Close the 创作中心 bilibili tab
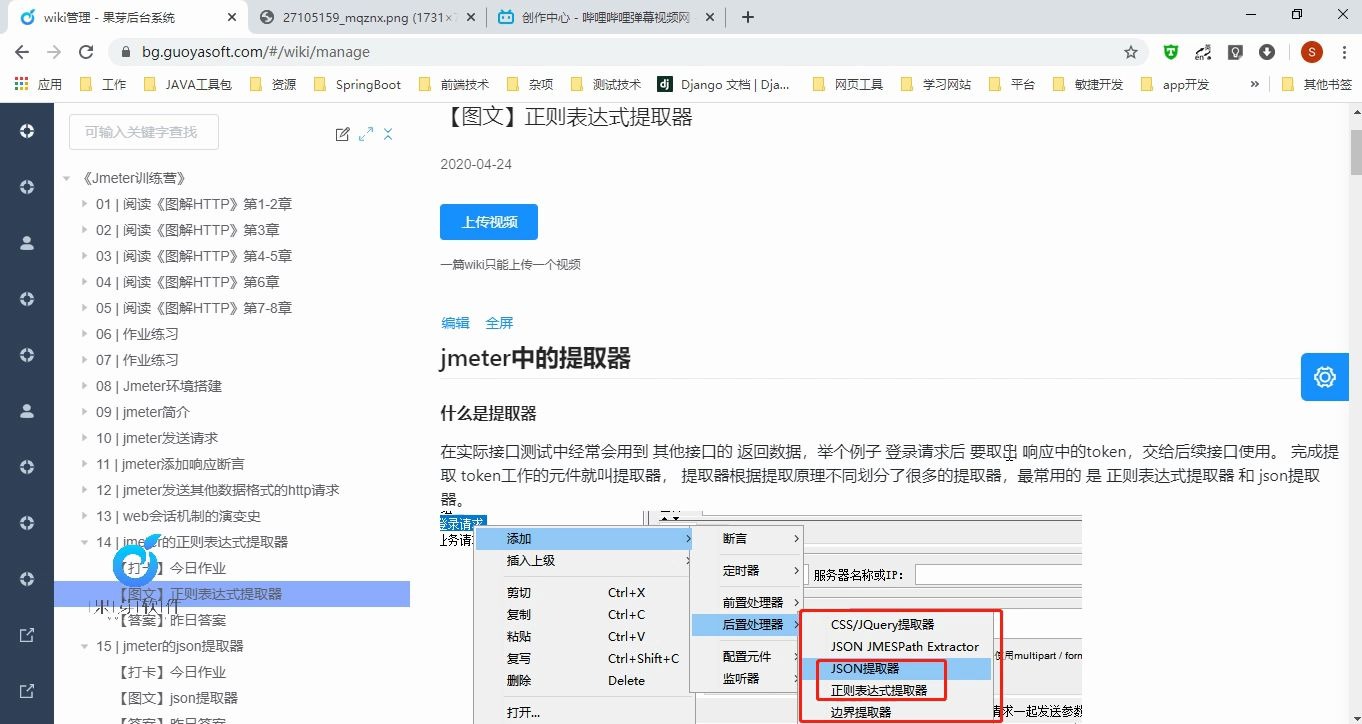 (711, 17)
